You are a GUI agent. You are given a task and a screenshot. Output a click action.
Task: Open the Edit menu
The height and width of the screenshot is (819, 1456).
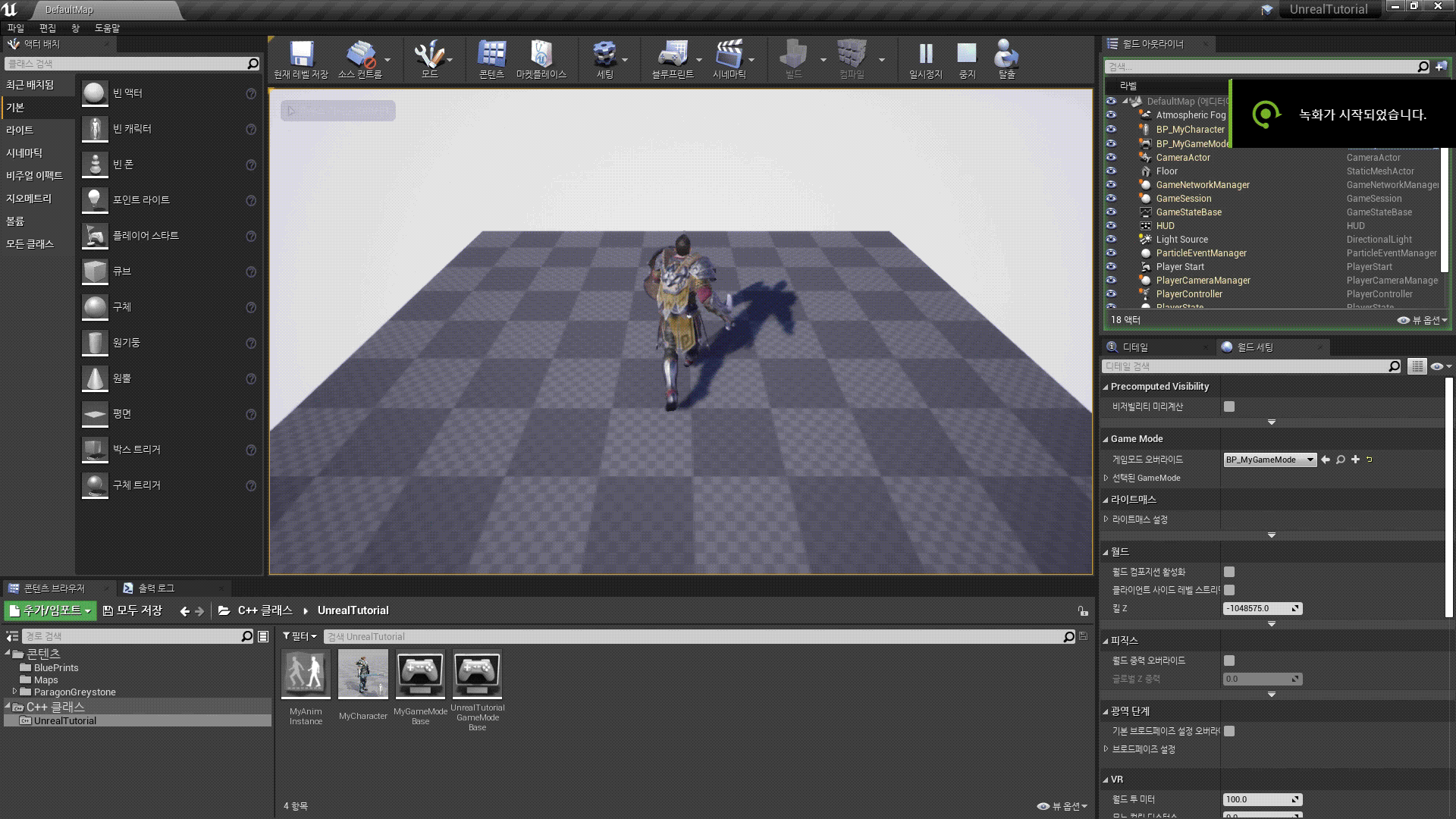(x=48, y=28)
